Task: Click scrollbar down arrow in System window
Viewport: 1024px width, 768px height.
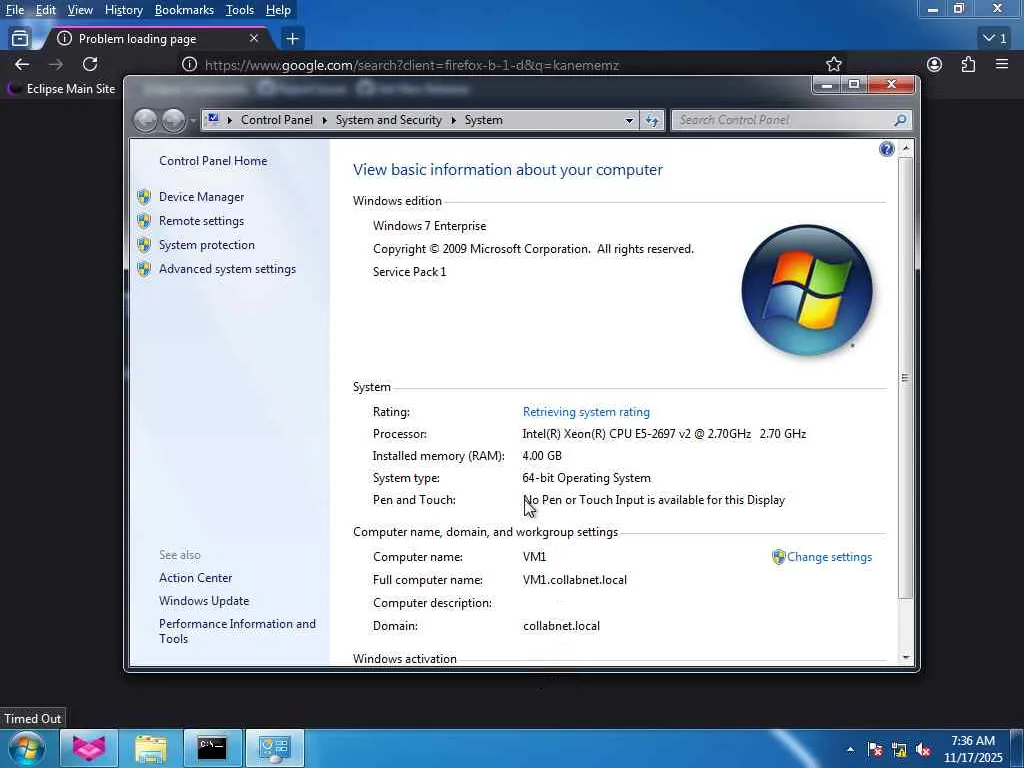Action: (x=905, y=658)
